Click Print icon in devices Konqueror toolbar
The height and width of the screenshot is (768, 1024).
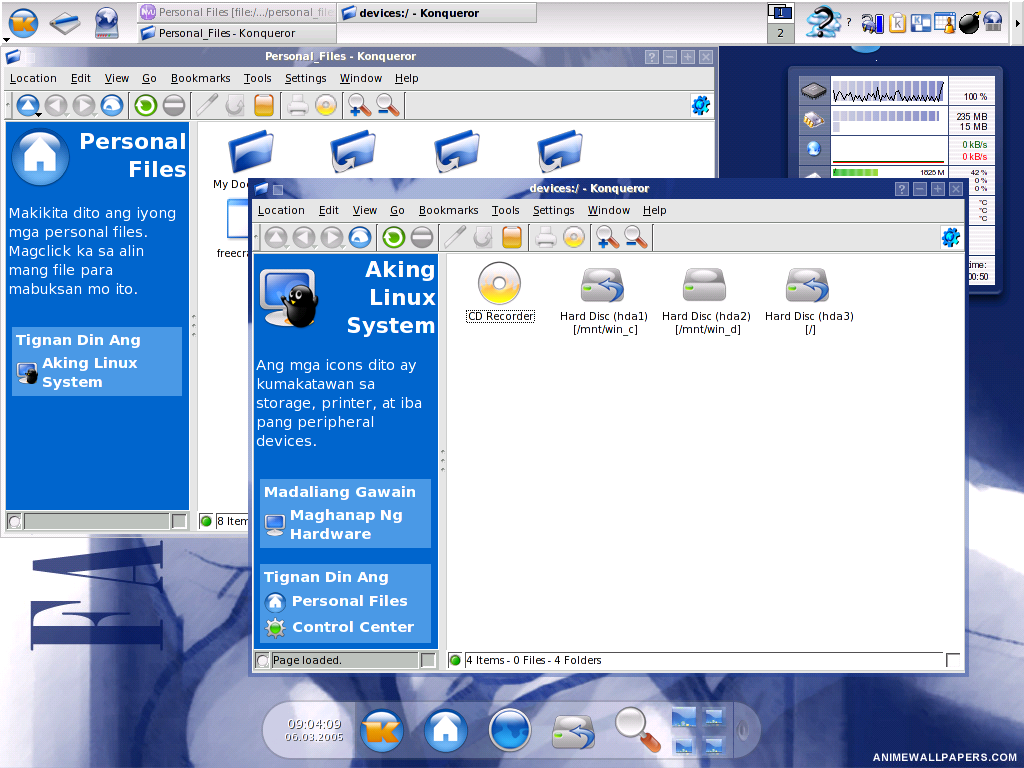(x=545, y=237)
